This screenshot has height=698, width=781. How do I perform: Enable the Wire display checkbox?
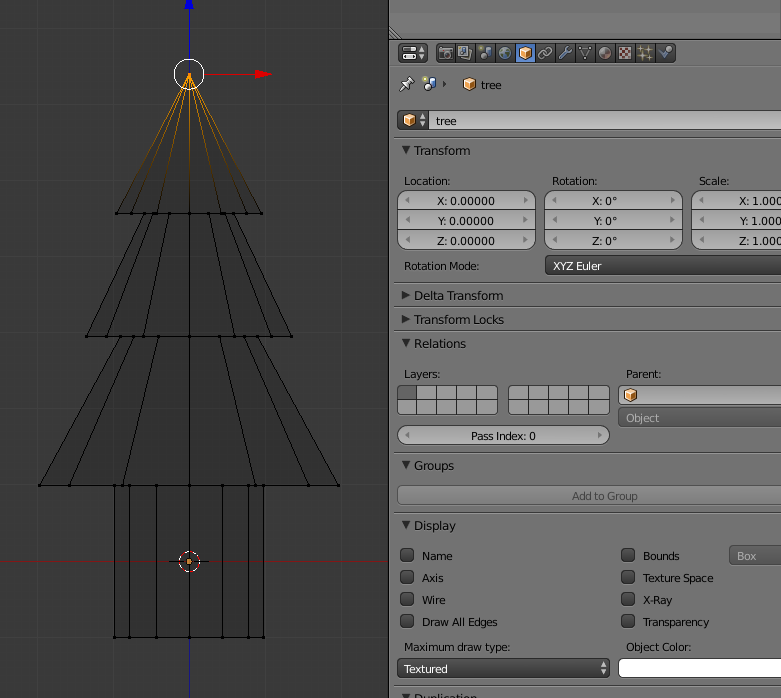pyautogui.click(x=407, y=599)
